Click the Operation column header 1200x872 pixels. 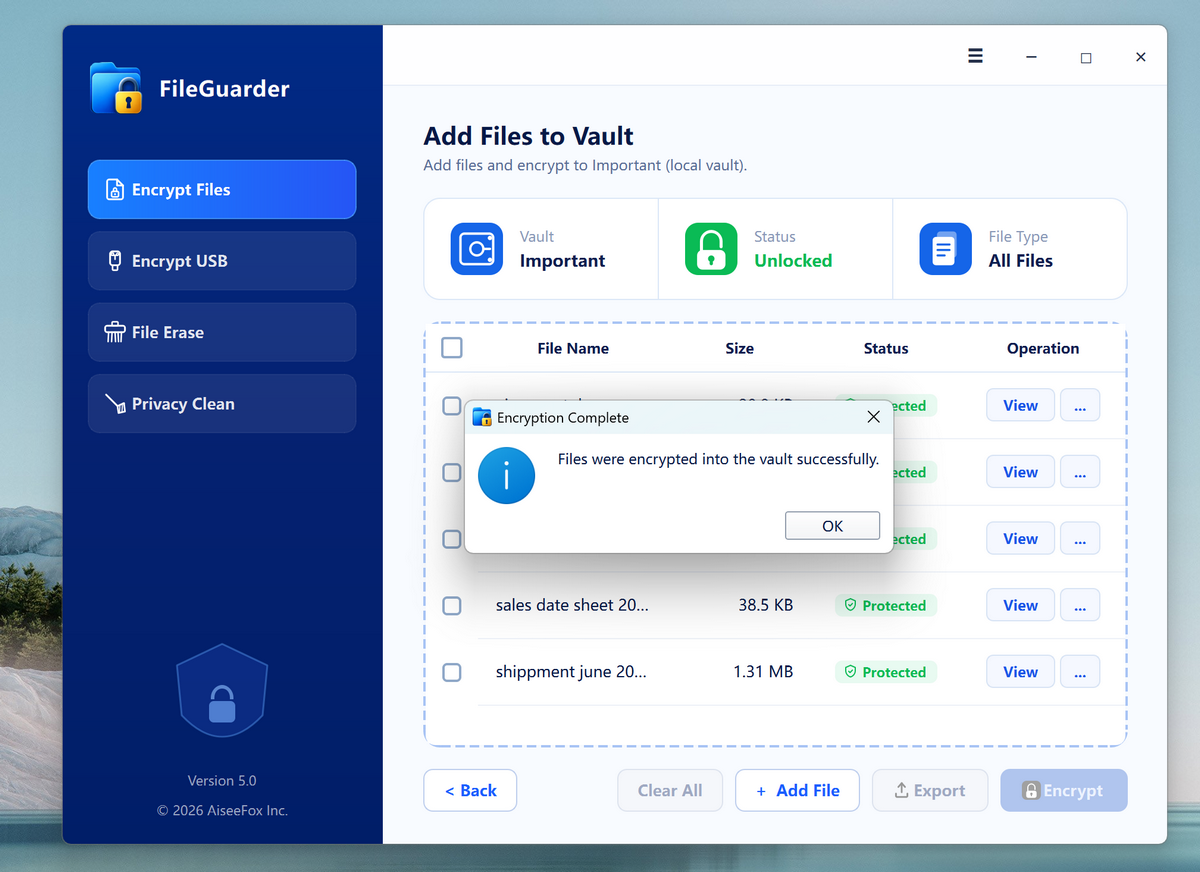[1043, 348]
